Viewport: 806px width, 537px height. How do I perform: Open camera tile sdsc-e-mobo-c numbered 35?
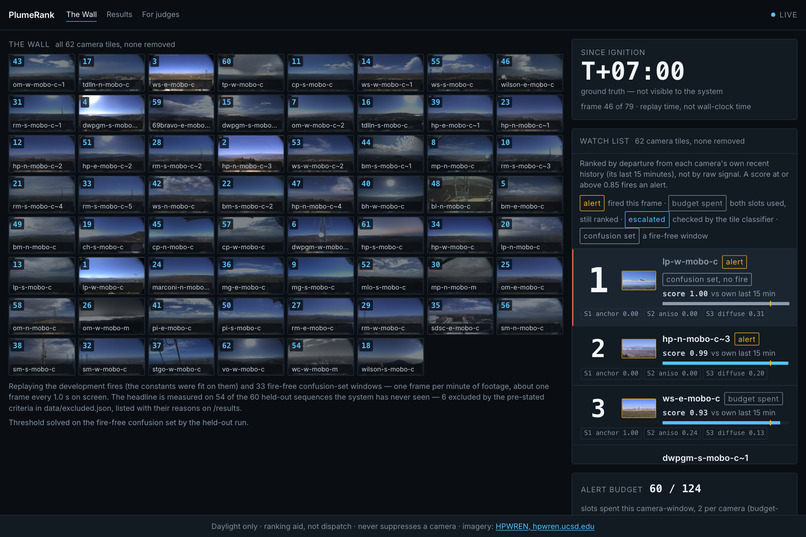pos(460,316)
